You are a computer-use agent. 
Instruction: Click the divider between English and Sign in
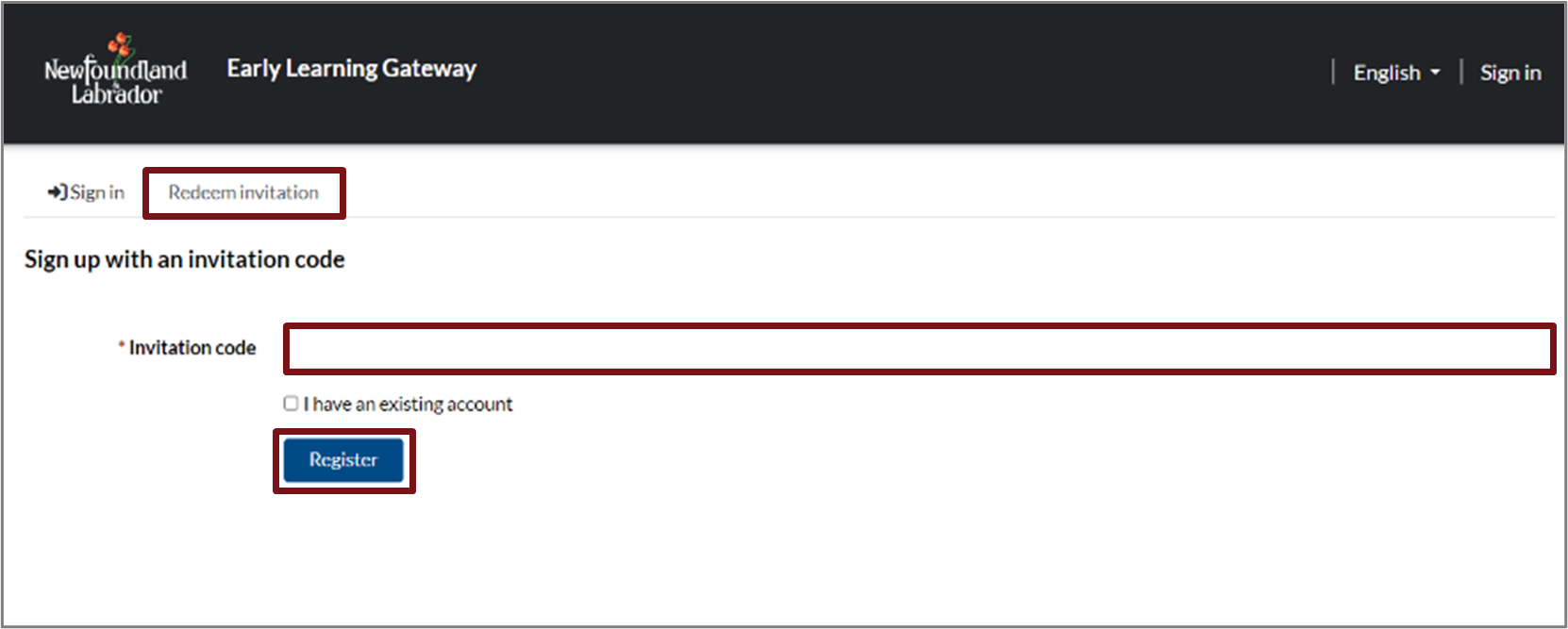click(x=1461, y=72)
